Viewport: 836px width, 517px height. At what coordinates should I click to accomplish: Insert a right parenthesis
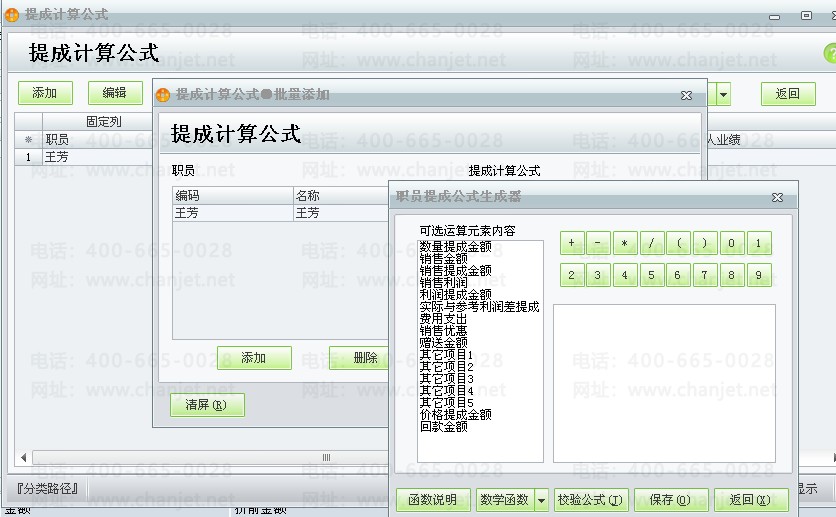pos(705,244)
